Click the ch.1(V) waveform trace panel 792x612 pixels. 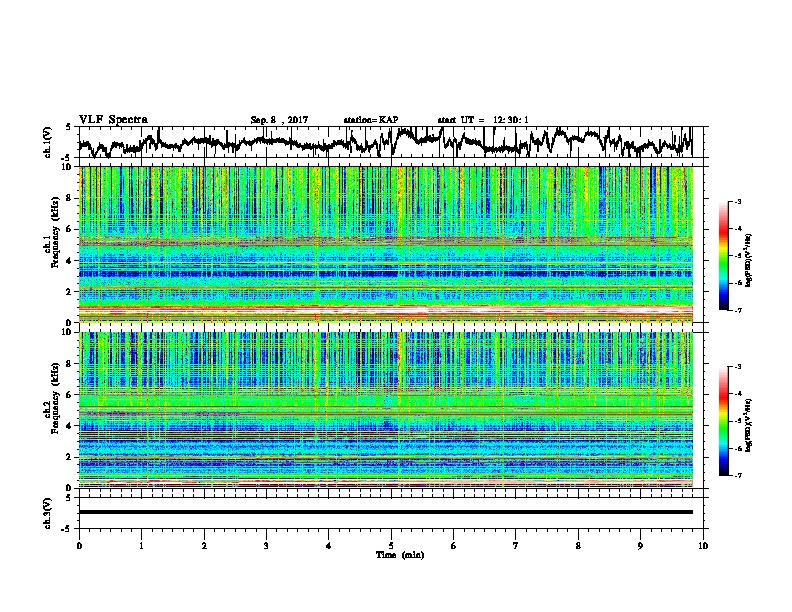[390, 142]
